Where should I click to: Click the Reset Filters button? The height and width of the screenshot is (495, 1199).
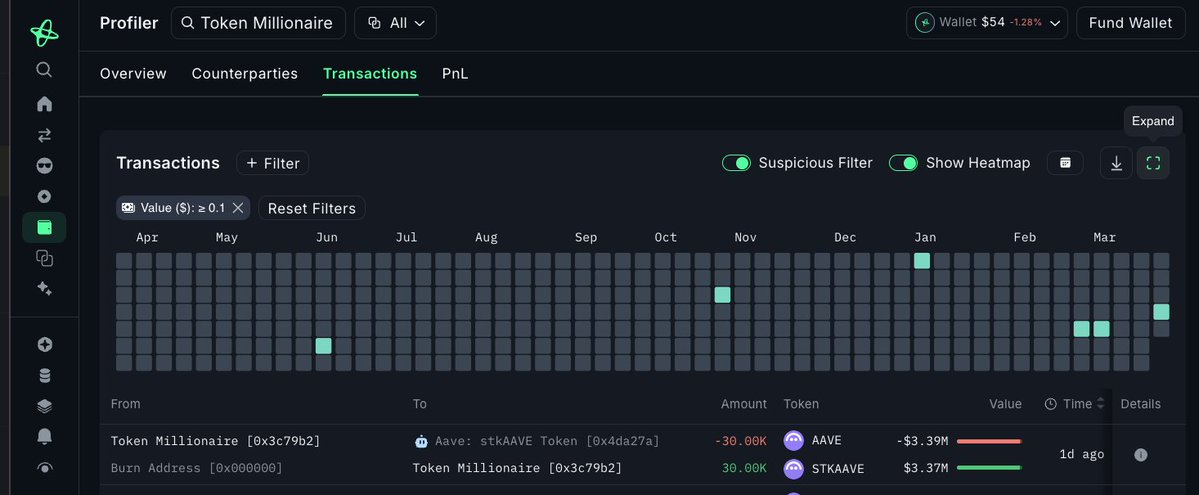point(312,208)
